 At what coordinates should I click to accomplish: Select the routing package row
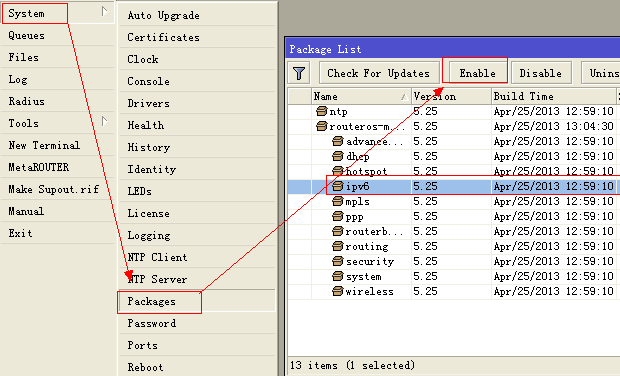[453, 246]
